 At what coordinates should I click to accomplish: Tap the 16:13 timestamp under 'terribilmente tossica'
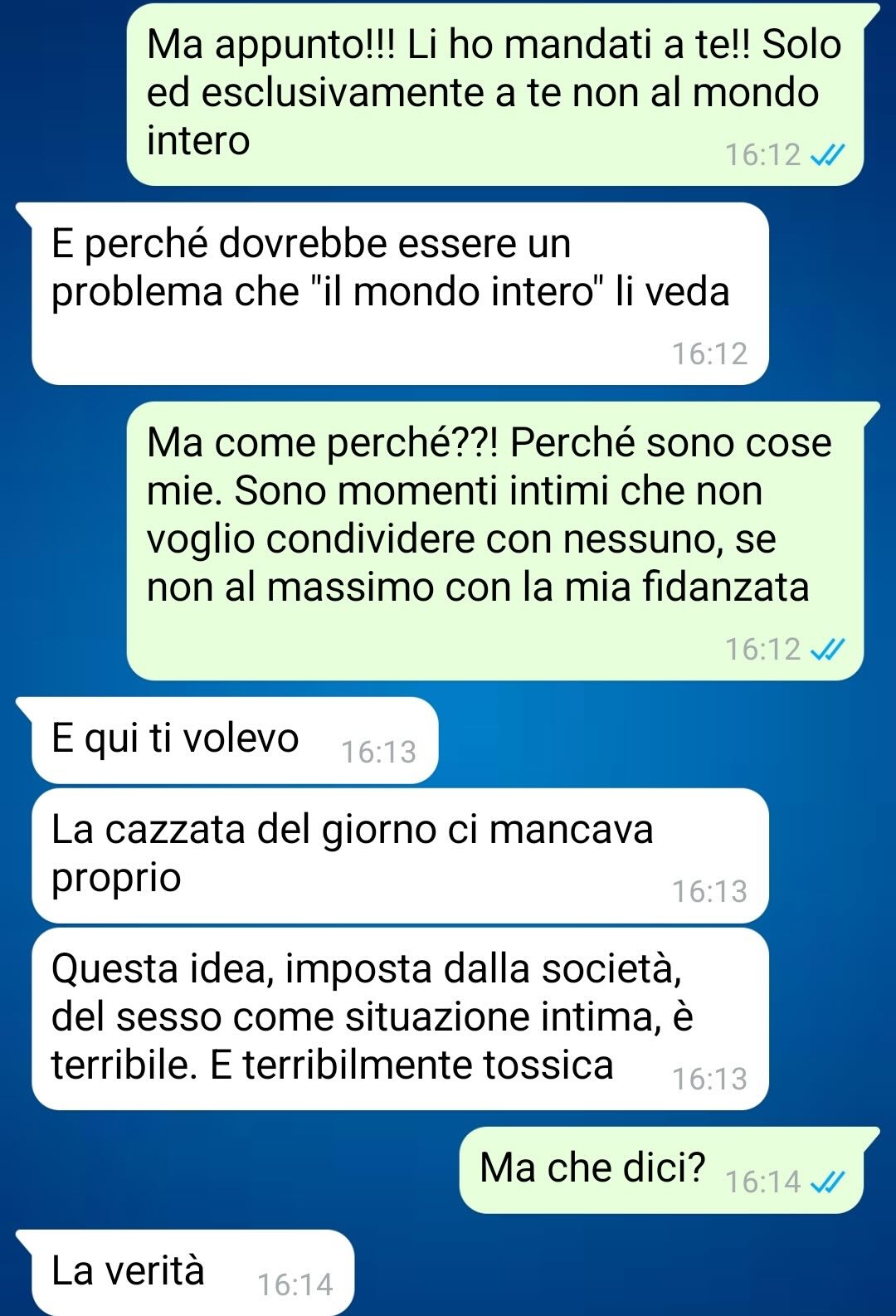709,1080
